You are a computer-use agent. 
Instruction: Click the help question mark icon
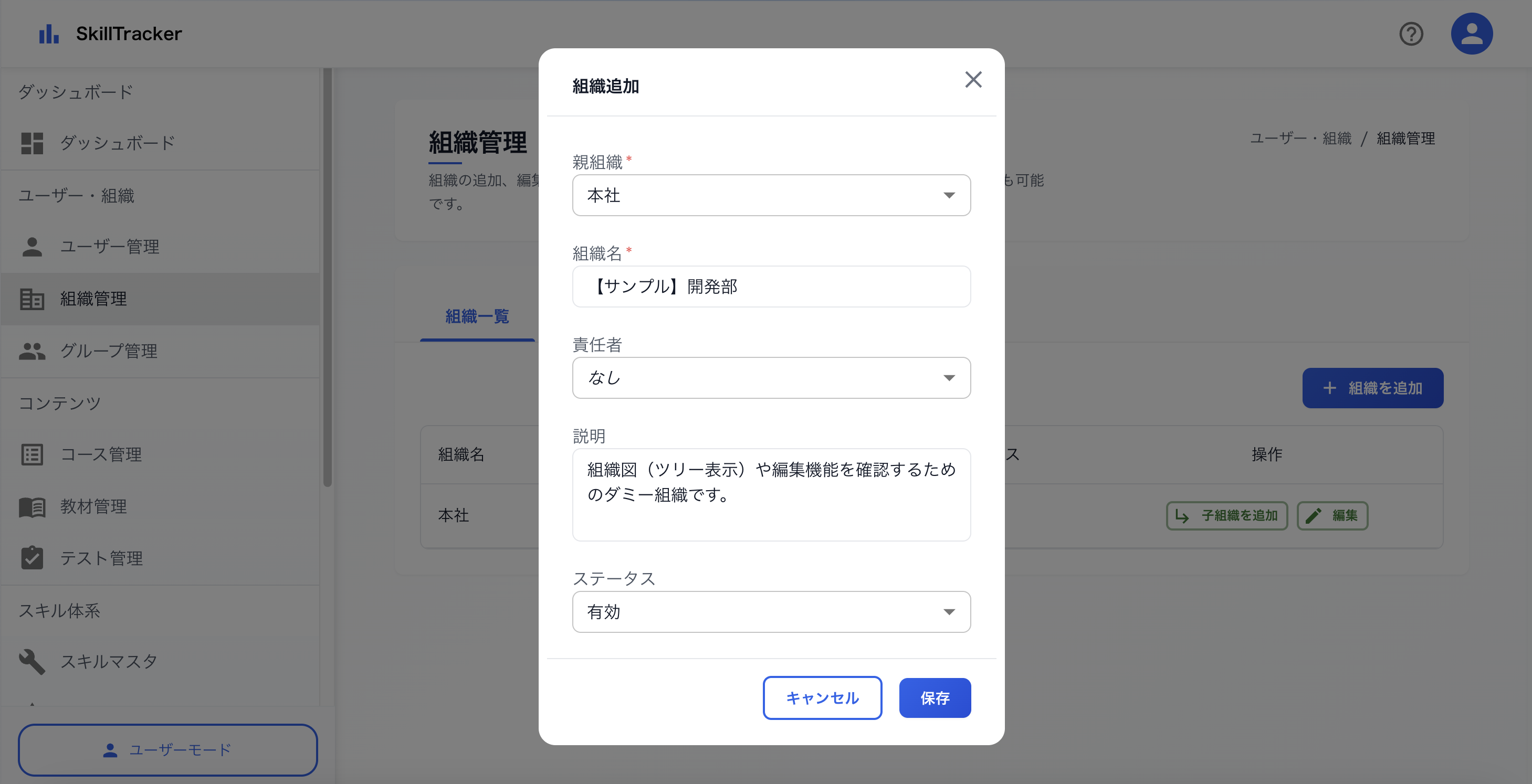1412,34
